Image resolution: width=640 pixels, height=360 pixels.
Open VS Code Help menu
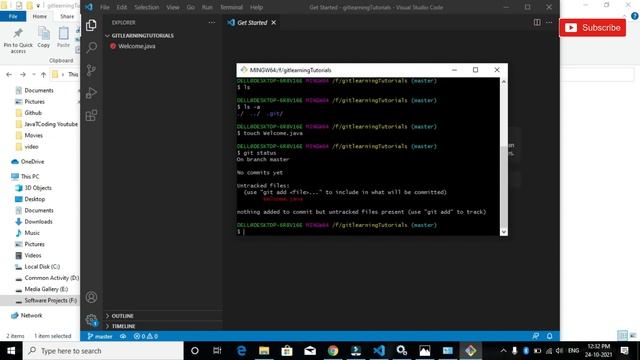click(x=256, y=7)
